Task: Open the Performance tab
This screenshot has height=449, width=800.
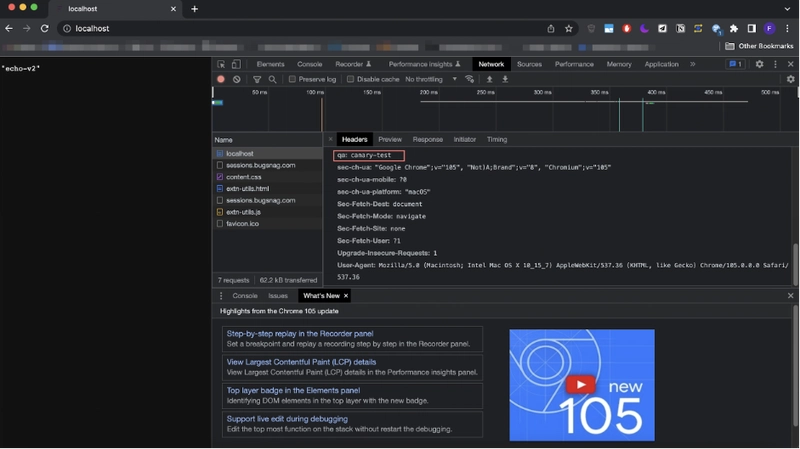Action: (574, 64)
